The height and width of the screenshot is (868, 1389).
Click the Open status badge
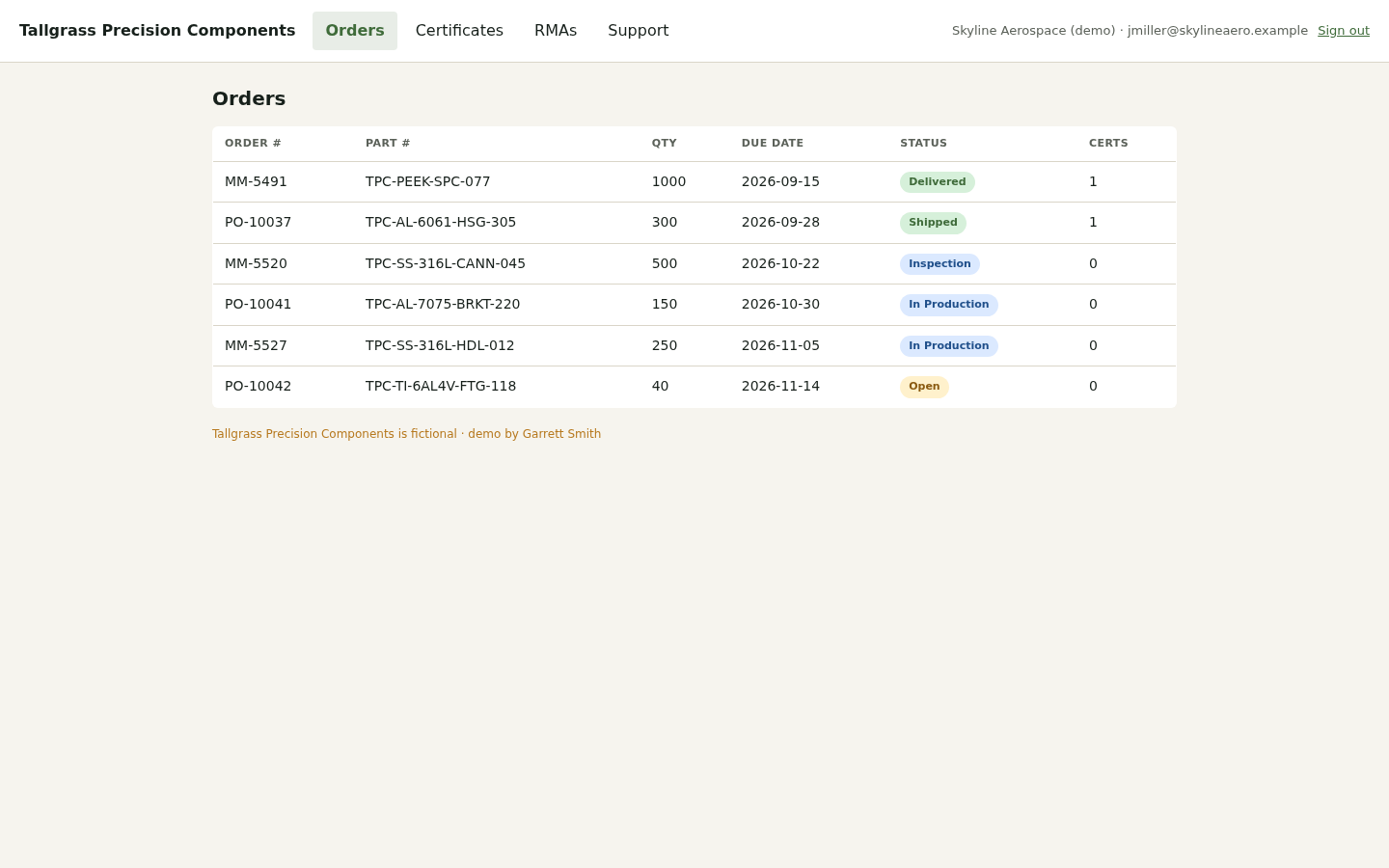pos(924,387)
